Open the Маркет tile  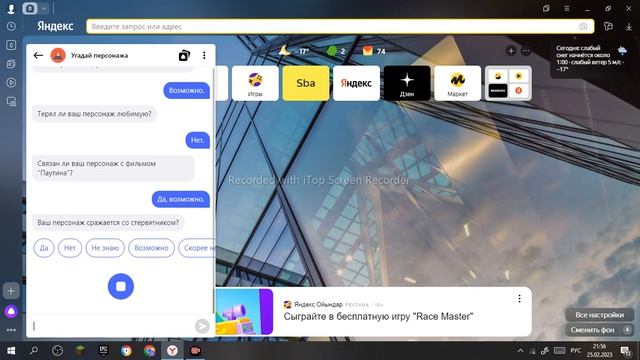click(458, 83)
